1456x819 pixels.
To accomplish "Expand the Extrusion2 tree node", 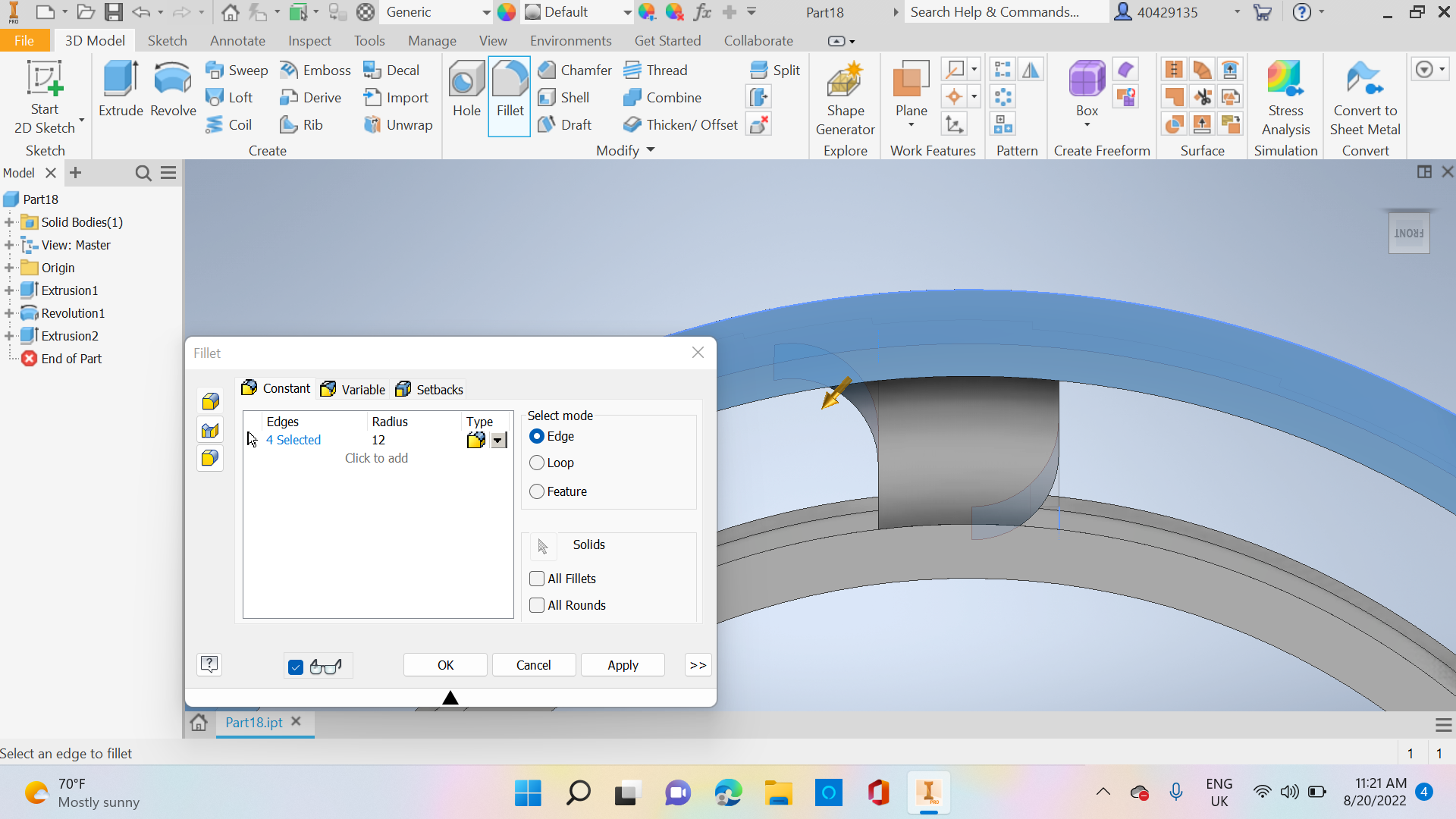I will click(x=9, y=336).
